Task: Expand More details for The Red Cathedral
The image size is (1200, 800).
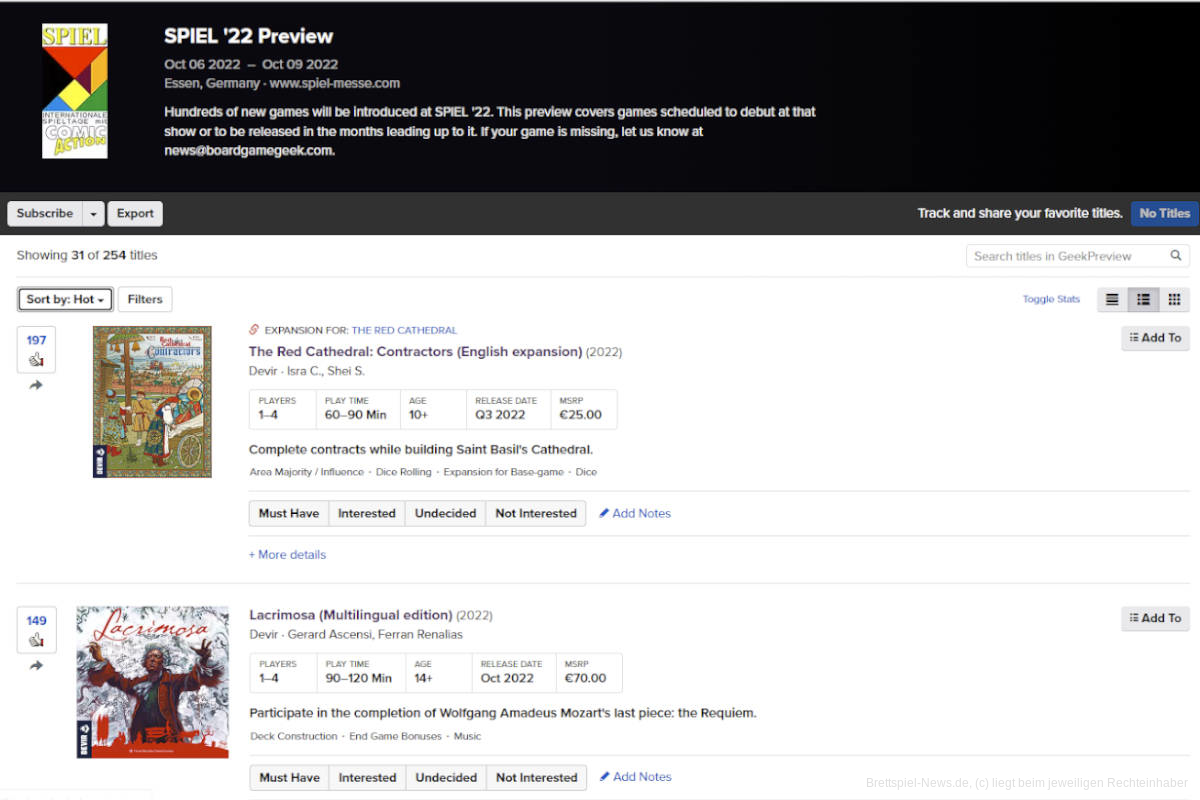Action: 287,554
